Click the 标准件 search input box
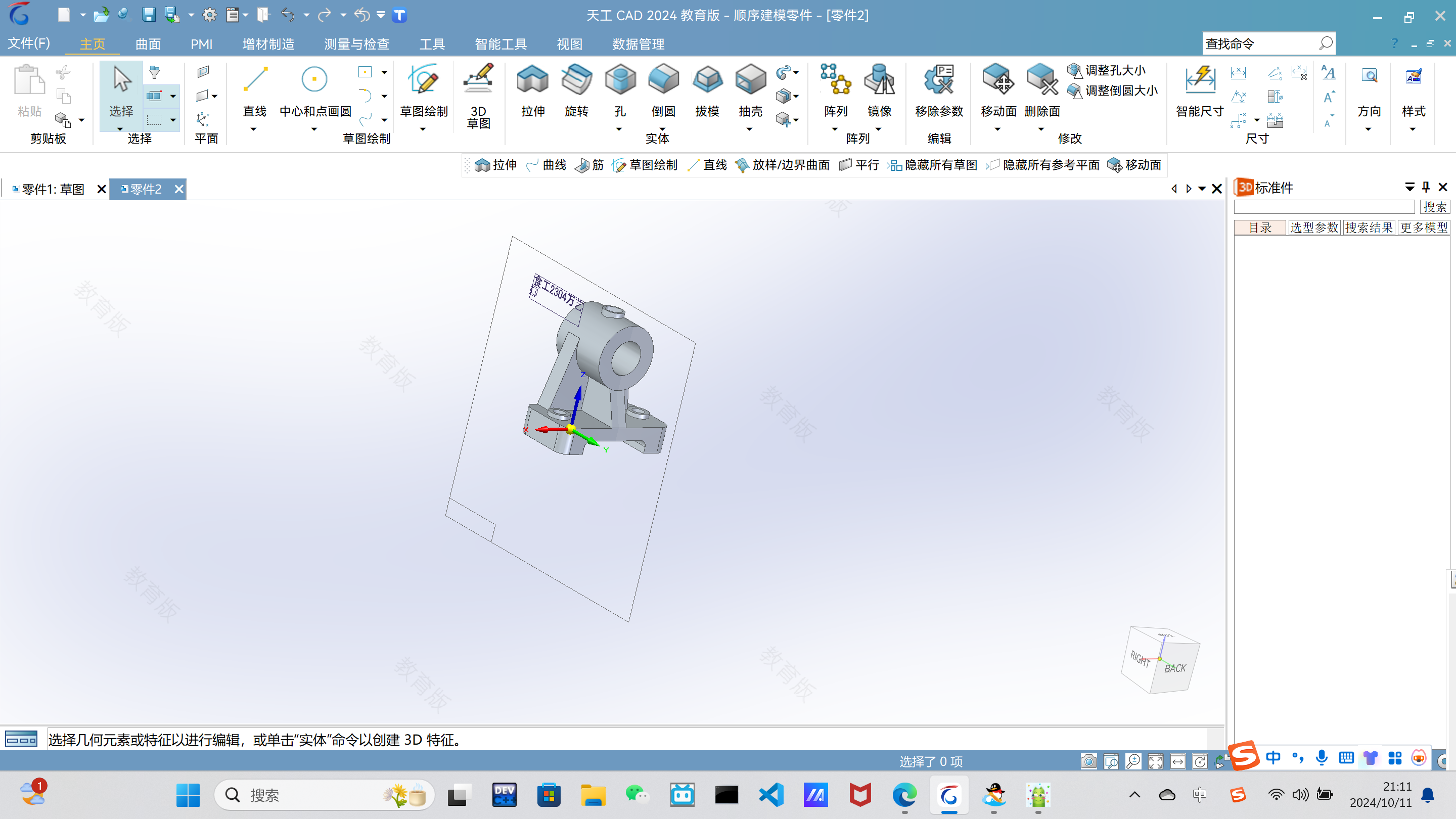Screen dimensions: 1456x819 (x=1324, y=207)
